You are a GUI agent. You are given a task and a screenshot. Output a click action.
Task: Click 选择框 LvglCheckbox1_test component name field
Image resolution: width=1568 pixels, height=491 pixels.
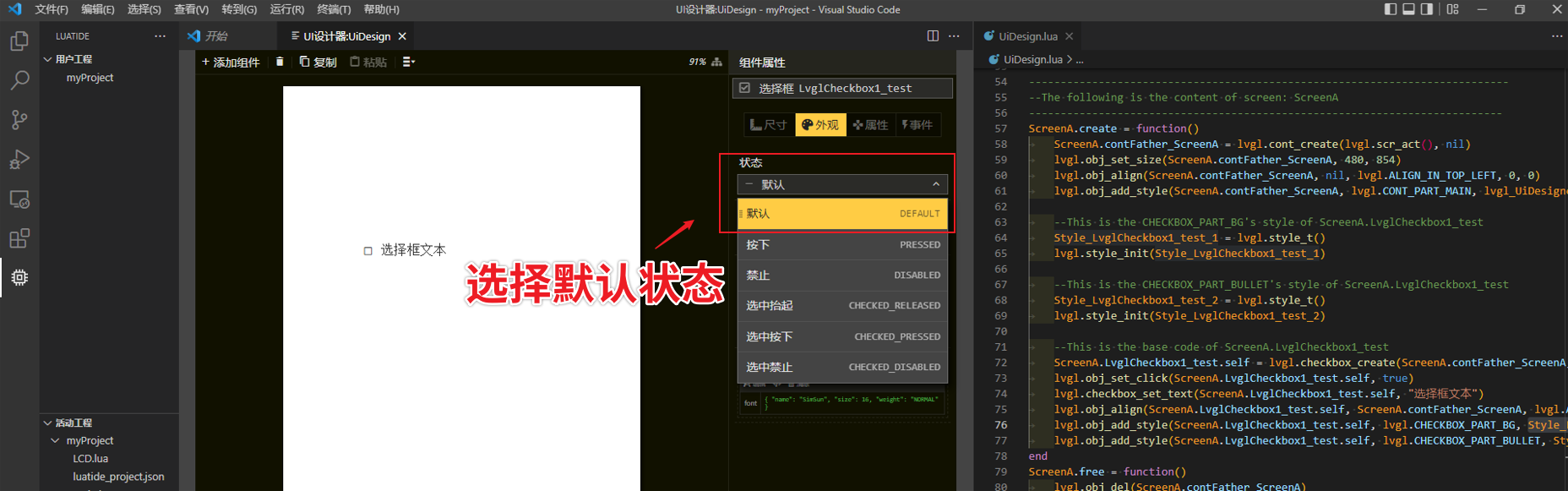pyautogui.click(x=842, y=88)
